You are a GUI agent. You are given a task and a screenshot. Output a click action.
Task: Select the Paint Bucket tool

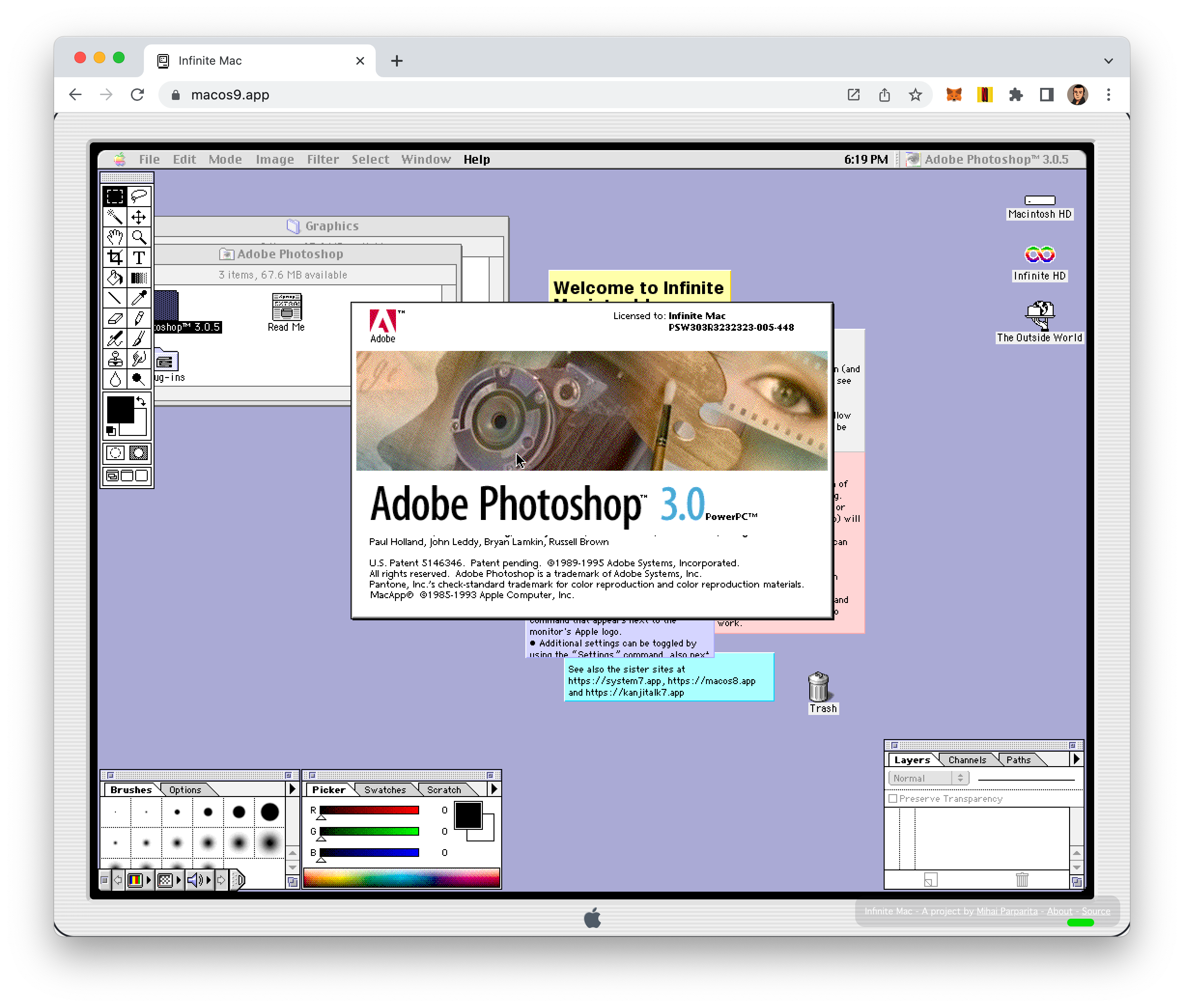coord(115,278)
